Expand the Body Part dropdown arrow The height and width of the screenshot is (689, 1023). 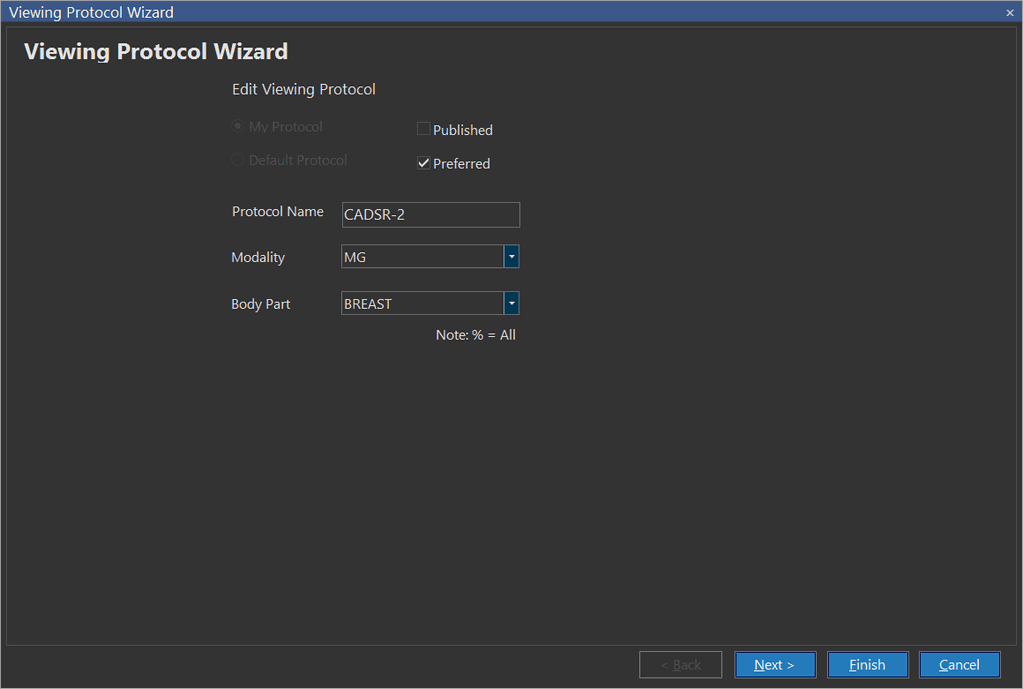511,303
